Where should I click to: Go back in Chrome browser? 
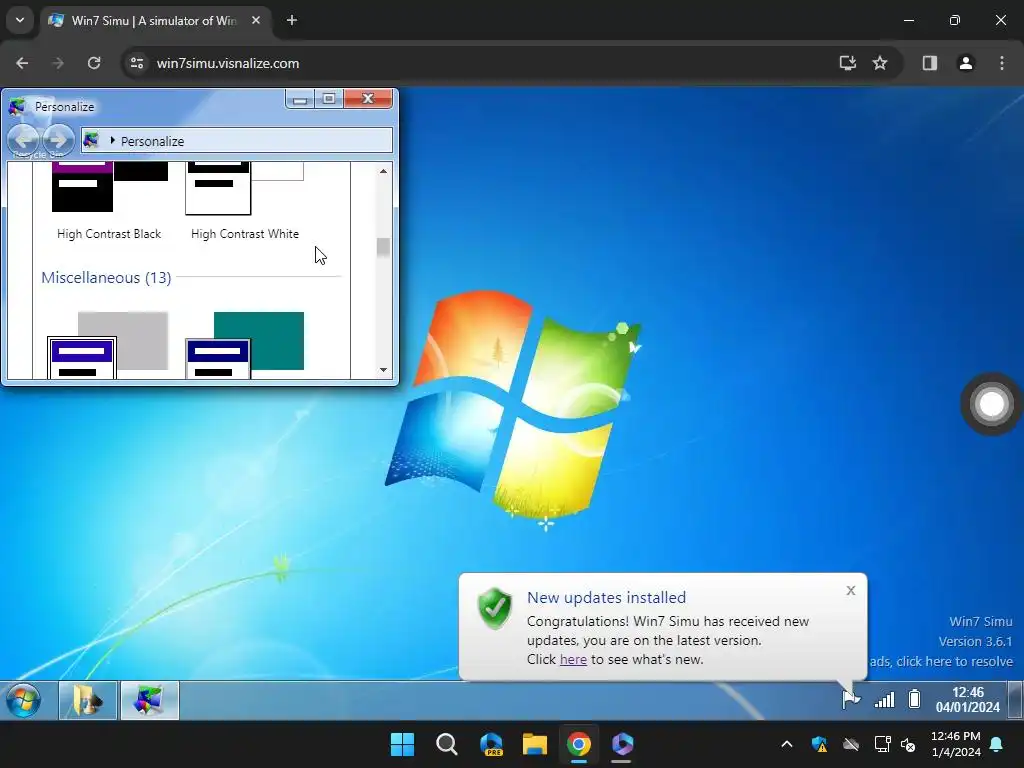point(22,63)
